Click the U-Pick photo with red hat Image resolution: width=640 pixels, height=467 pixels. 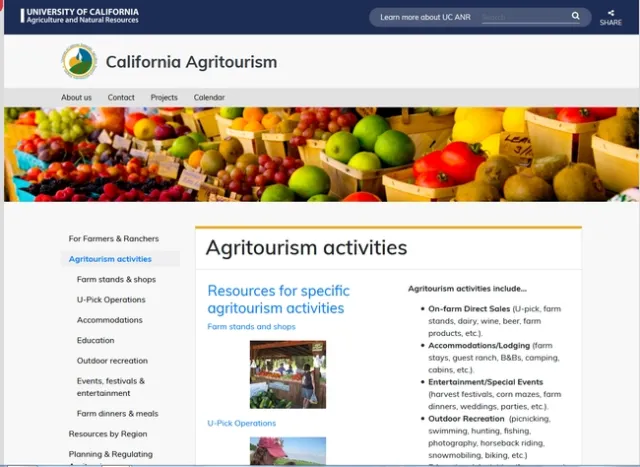pos(288,451)
